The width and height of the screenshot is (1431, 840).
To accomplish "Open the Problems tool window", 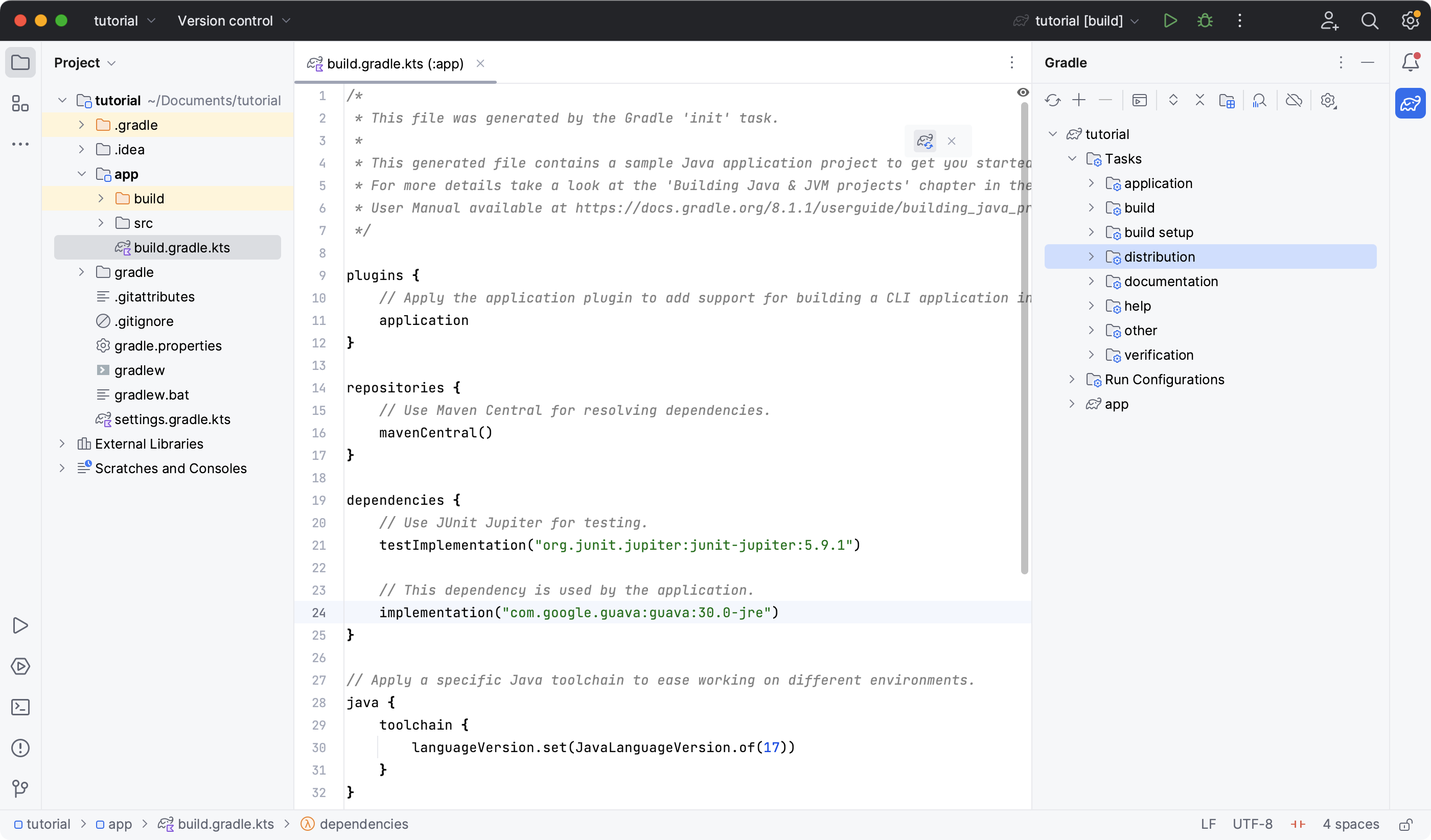I will 20,748.
